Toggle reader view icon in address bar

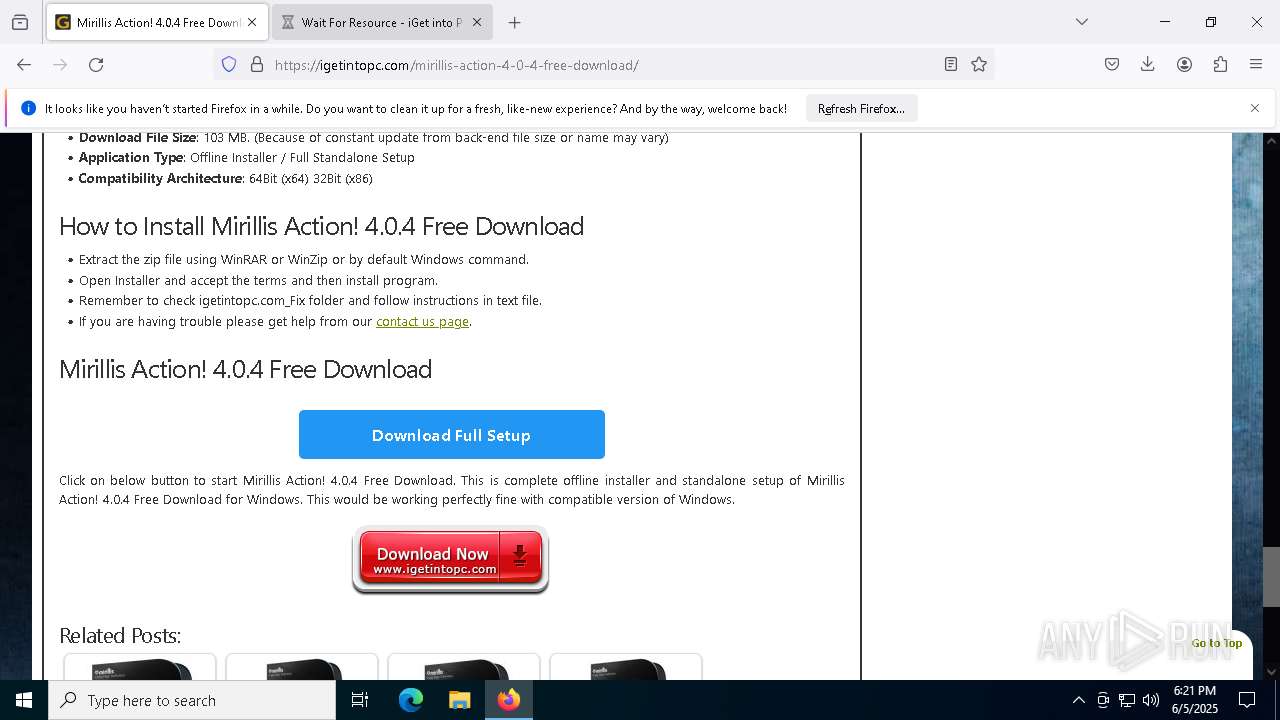pyautogui.click(x=951, y=64)
